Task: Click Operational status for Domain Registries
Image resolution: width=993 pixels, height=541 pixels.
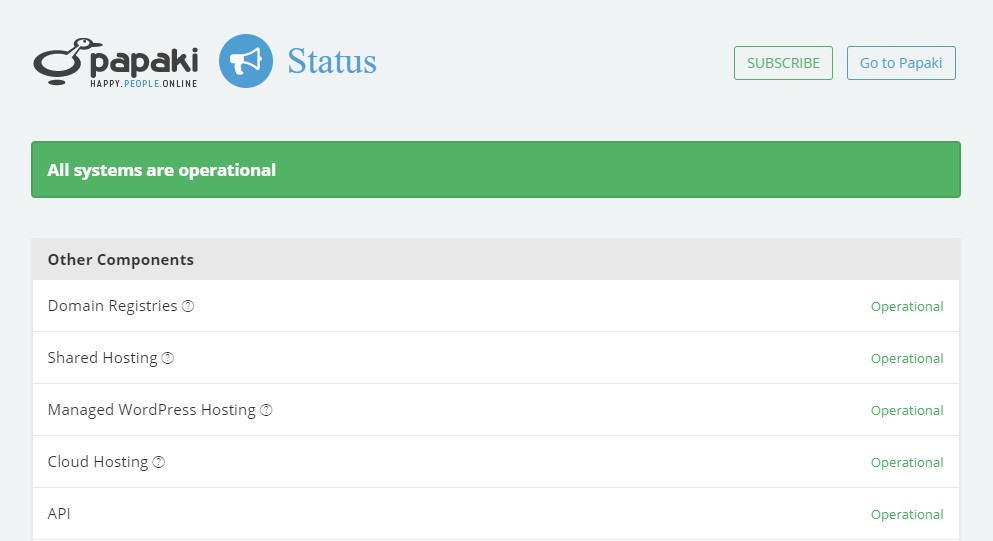Action: coord(907,307)
